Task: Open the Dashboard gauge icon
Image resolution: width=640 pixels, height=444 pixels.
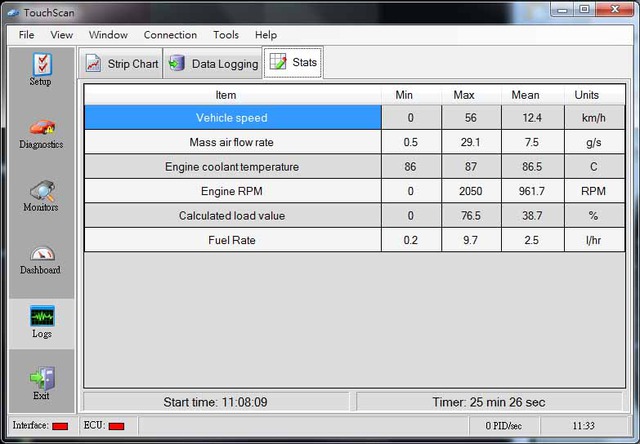Action: point(41,255)
